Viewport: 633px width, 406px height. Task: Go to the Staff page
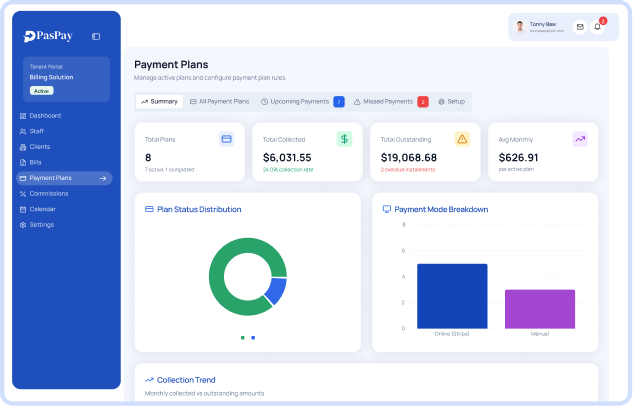click(x=64, y=131)
